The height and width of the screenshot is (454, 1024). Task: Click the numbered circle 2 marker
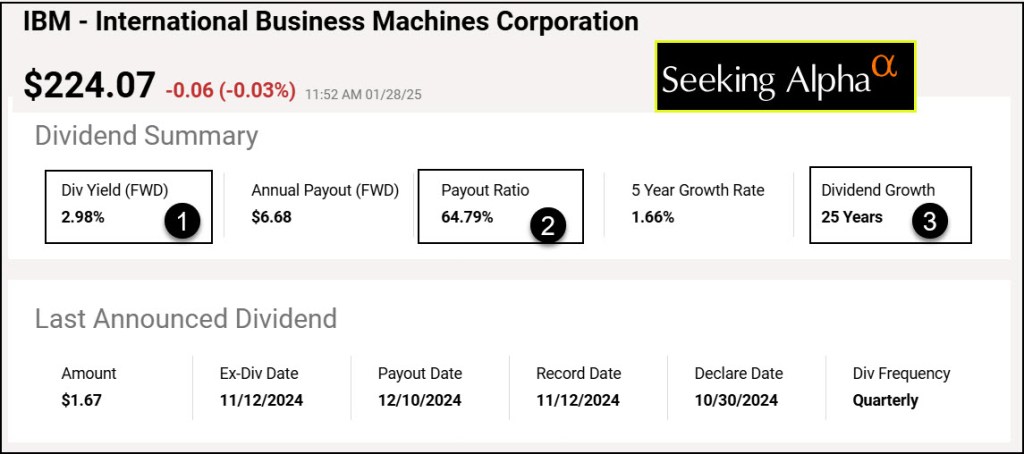547,225
